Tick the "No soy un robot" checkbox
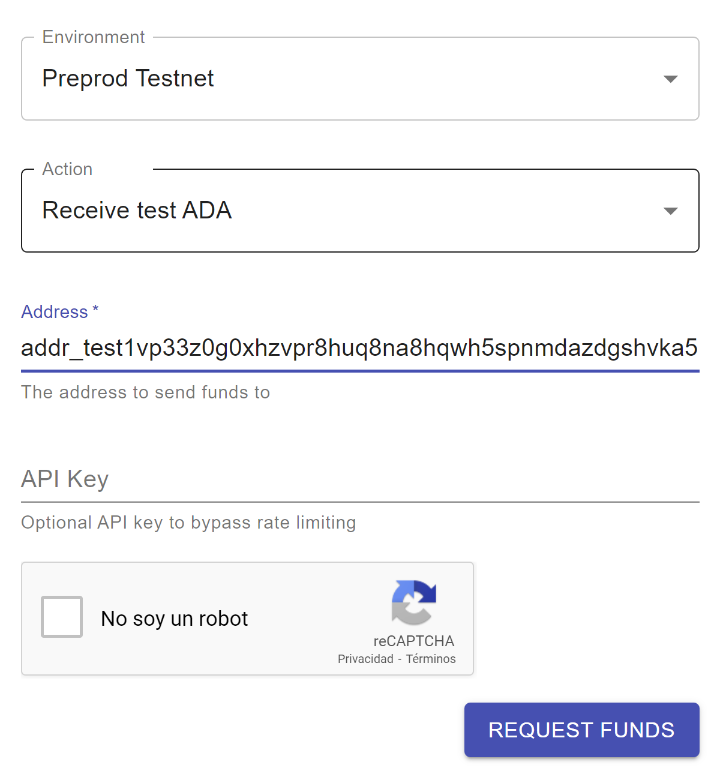Image resolution: width=716 pixels, height=778 pixels. [x=62, y=618]
